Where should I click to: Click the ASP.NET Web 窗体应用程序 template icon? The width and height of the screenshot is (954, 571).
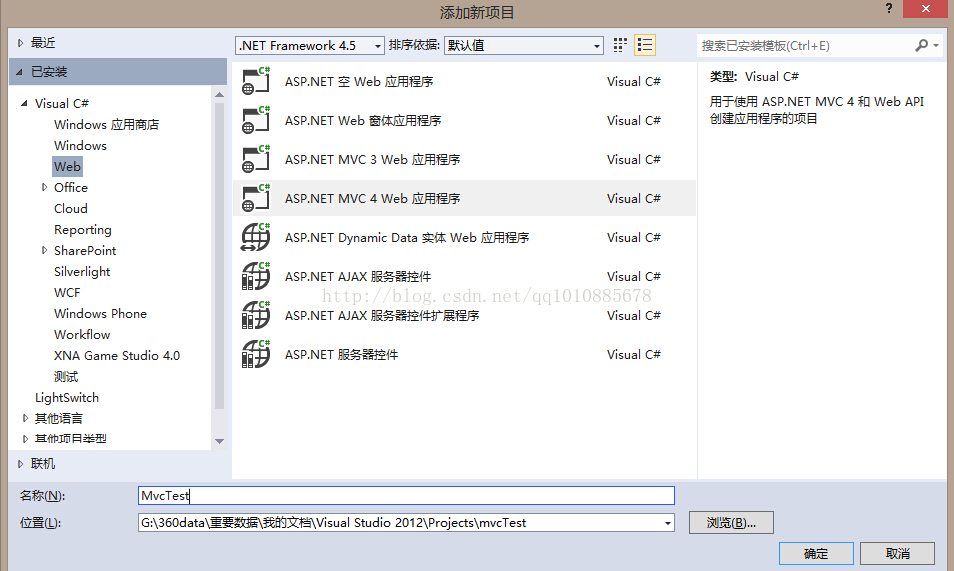[x=256, y=120]
